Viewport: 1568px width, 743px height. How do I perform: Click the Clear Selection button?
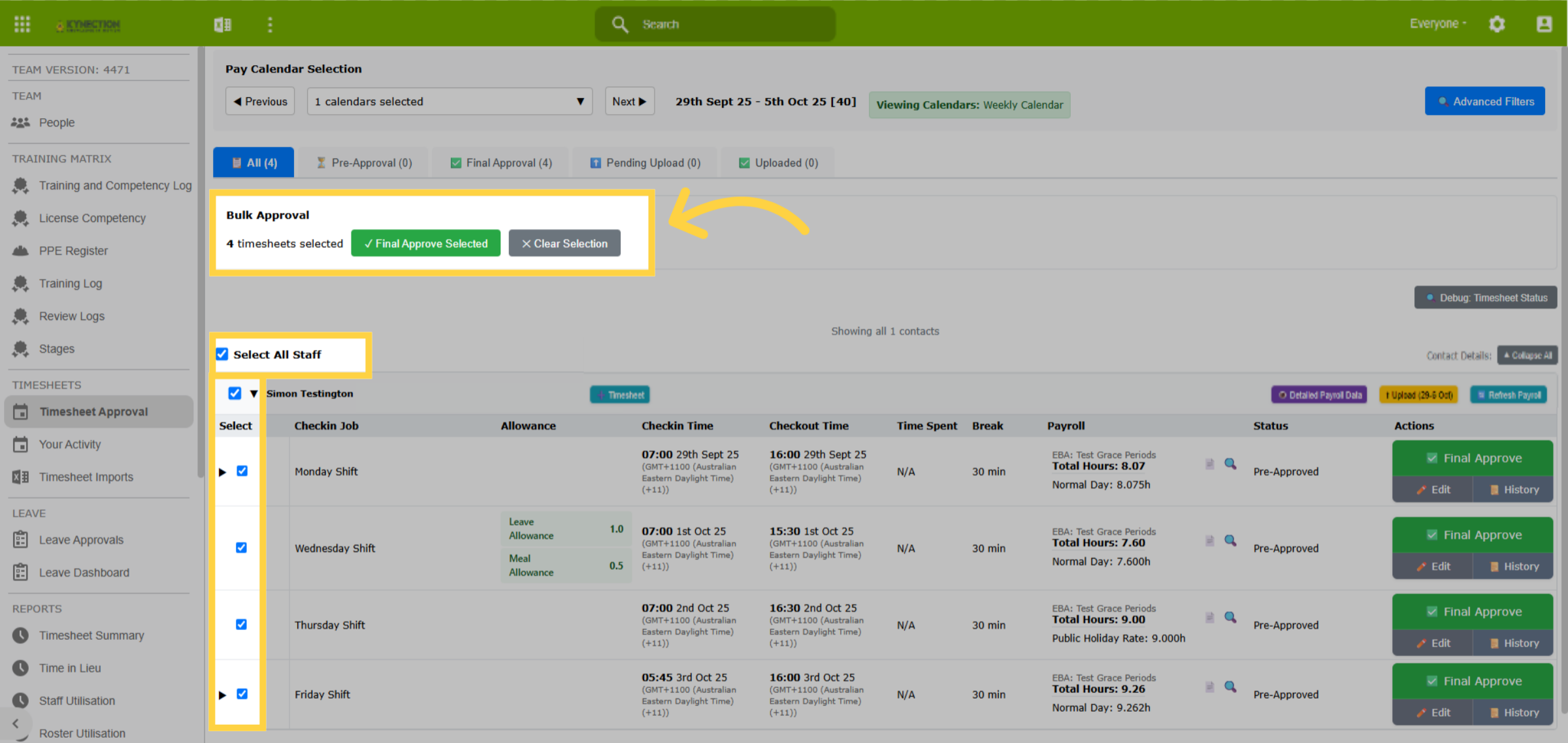pos(564,243)
